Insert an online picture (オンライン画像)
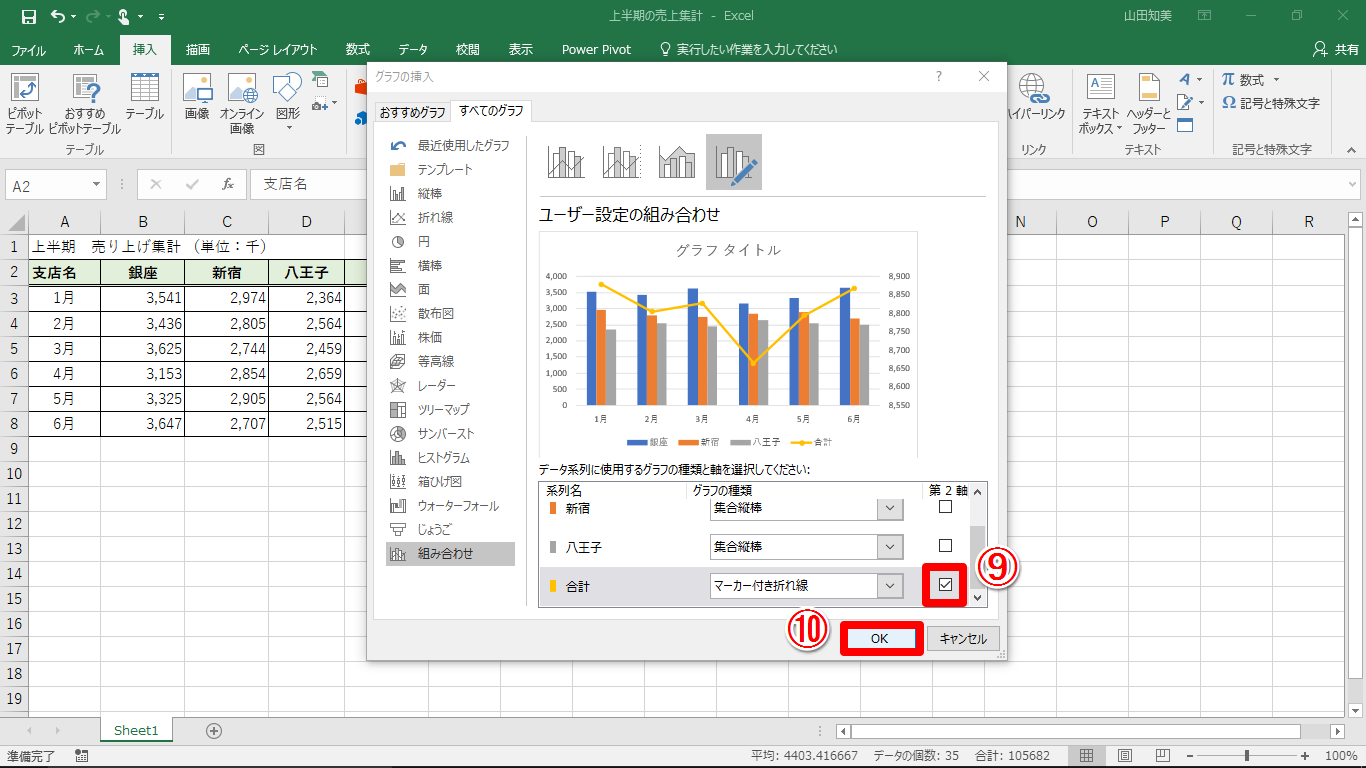The width and height of the screenshot is (1366, 768). pos(242,104)
